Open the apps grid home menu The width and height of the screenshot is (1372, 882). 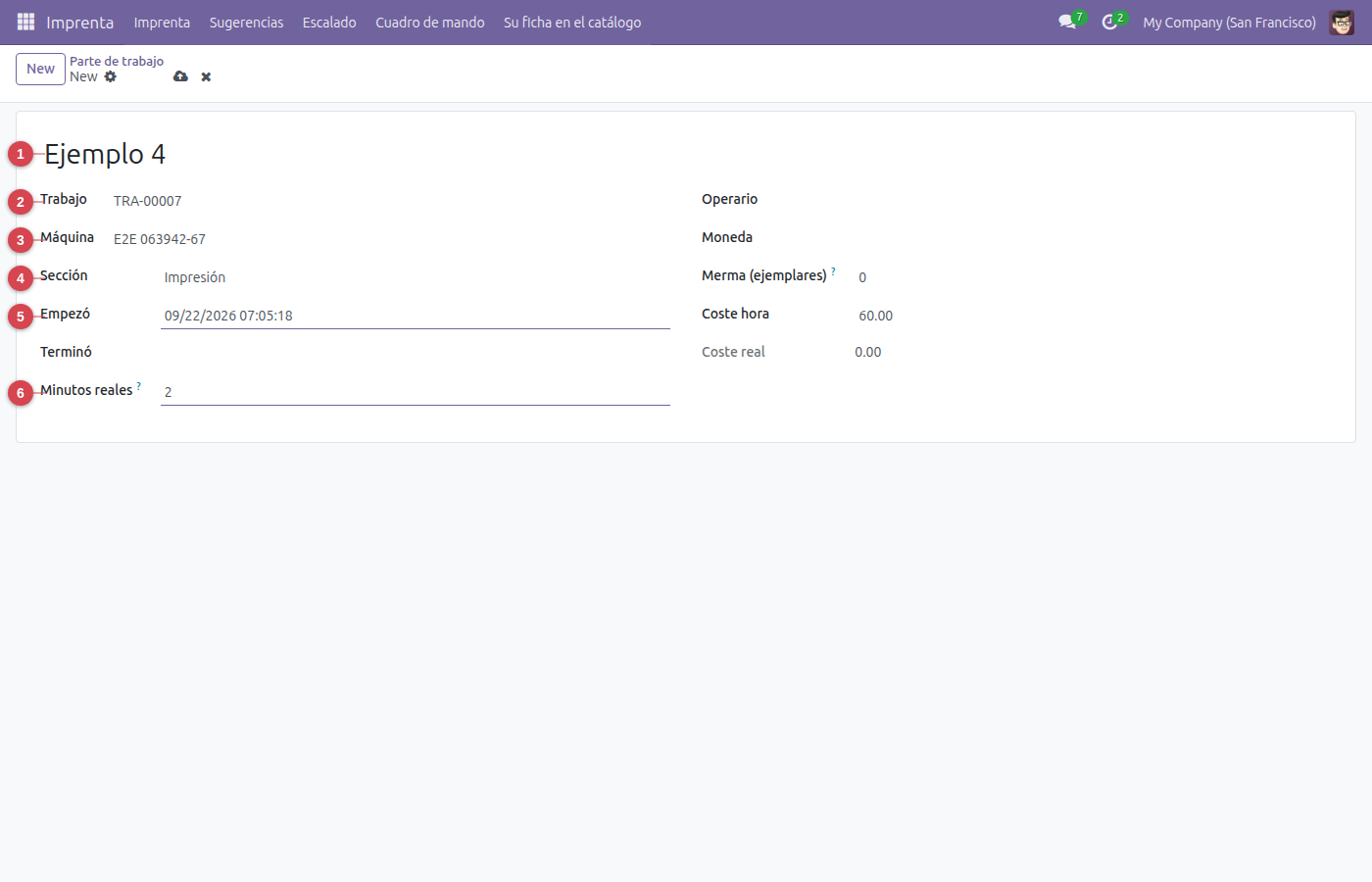pyautogui.click(x=26, y=22)
